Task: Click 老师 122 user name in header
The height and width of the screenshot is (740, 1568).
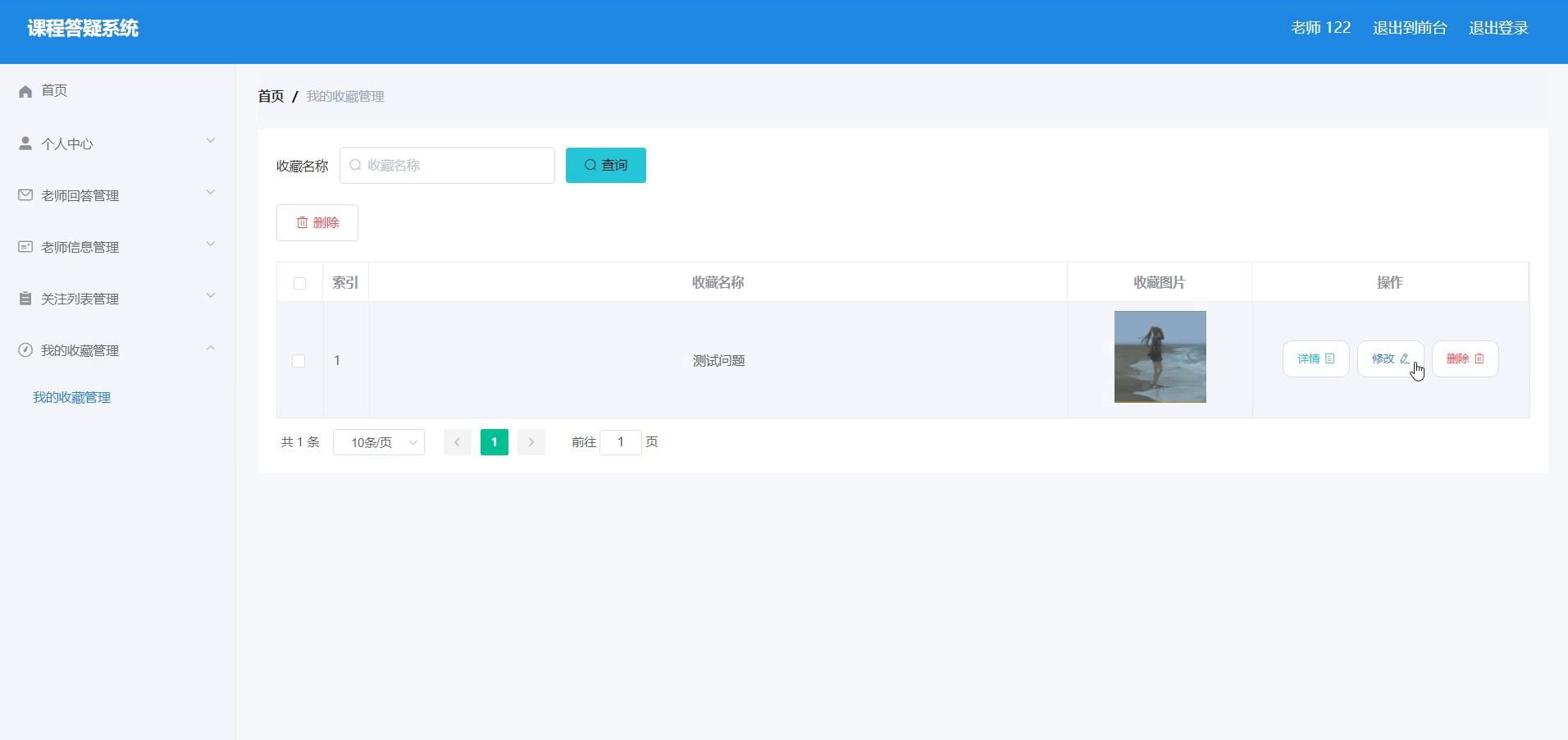Action: pos(1320,28)
